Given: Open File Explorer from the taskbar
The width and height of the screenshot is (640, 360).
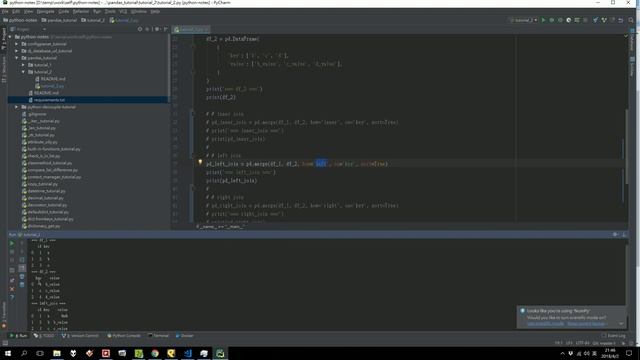Looking at the screenshot, I should click(x=57, y=353).
